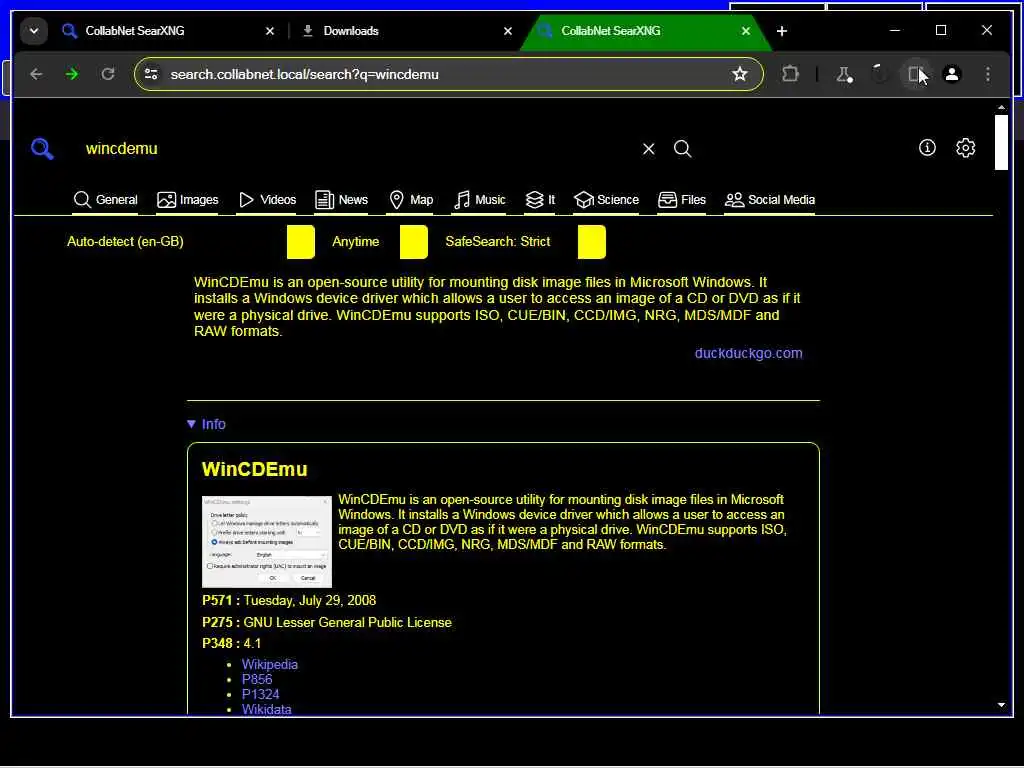Click the WinCDEmu settings thumbnail
1024x768 pixels.
pos(266,541)
